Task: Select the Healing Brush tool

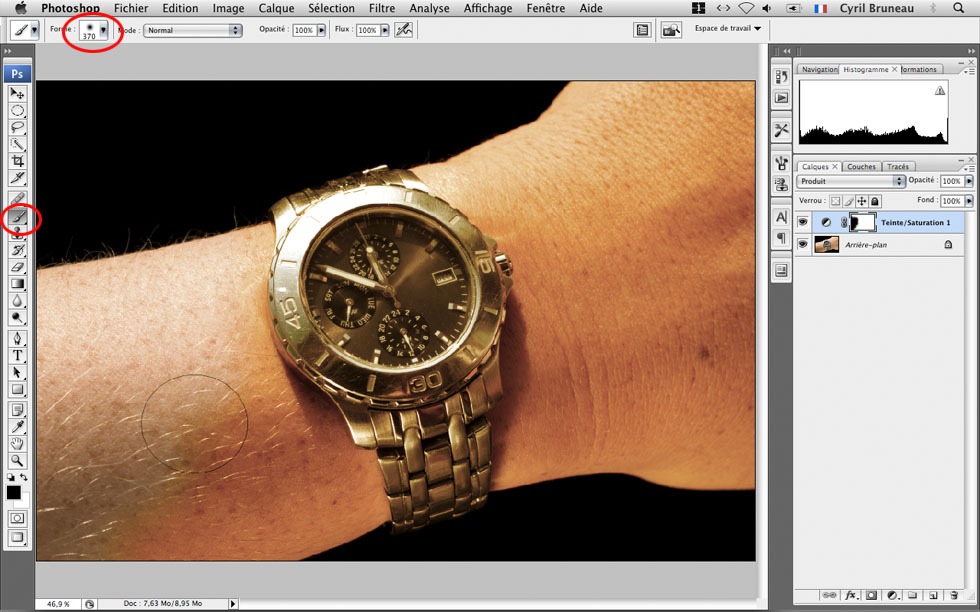Action: [x=18, y=199]
